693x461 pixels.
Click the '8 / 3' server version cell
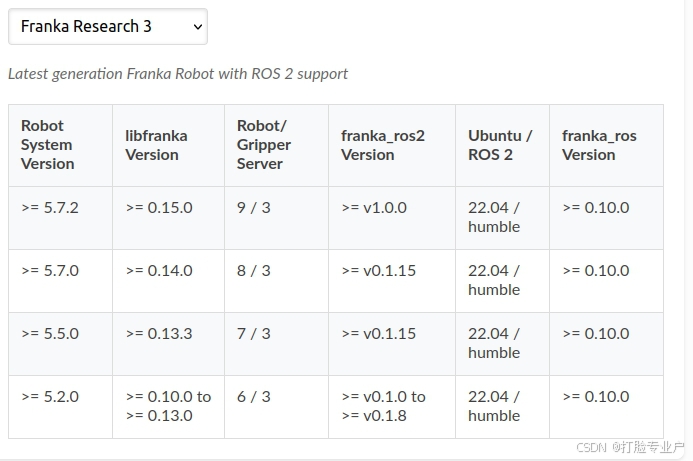(x=254, y=271)
